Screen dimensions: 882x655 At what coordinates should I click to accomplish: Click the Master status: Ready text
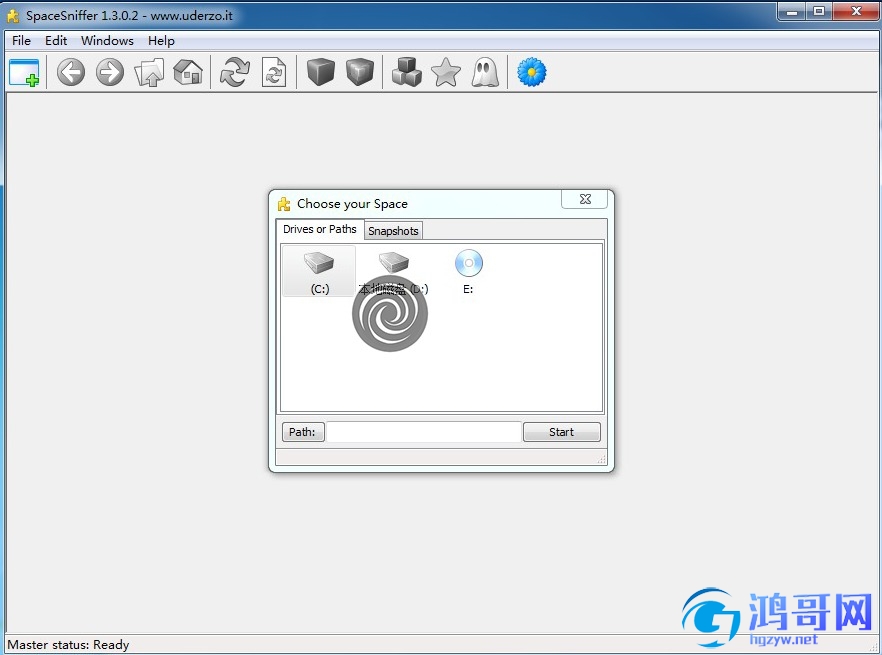coord(68,645)
